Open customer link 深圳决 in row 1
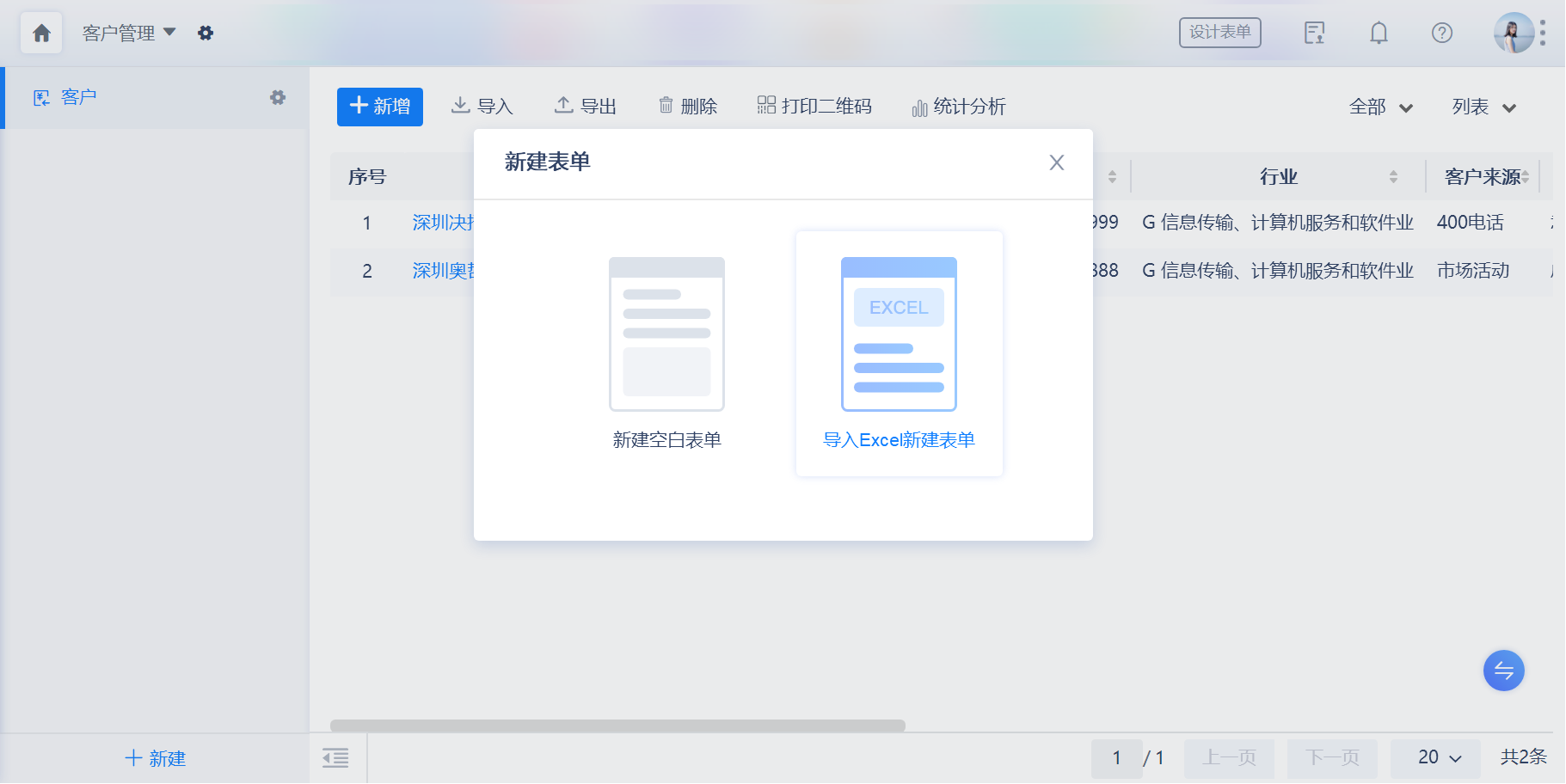The width and height of the screenshot is (1566, 784). [443, 223]
